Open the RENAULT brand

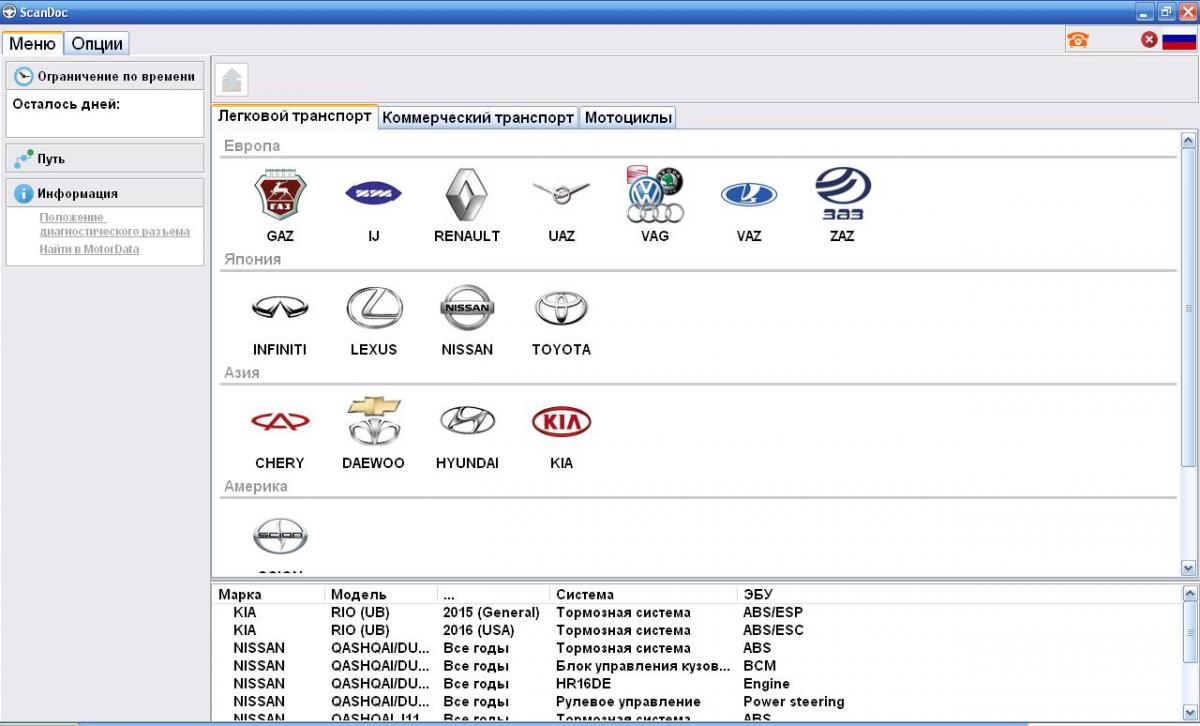(x=466, y=194)
